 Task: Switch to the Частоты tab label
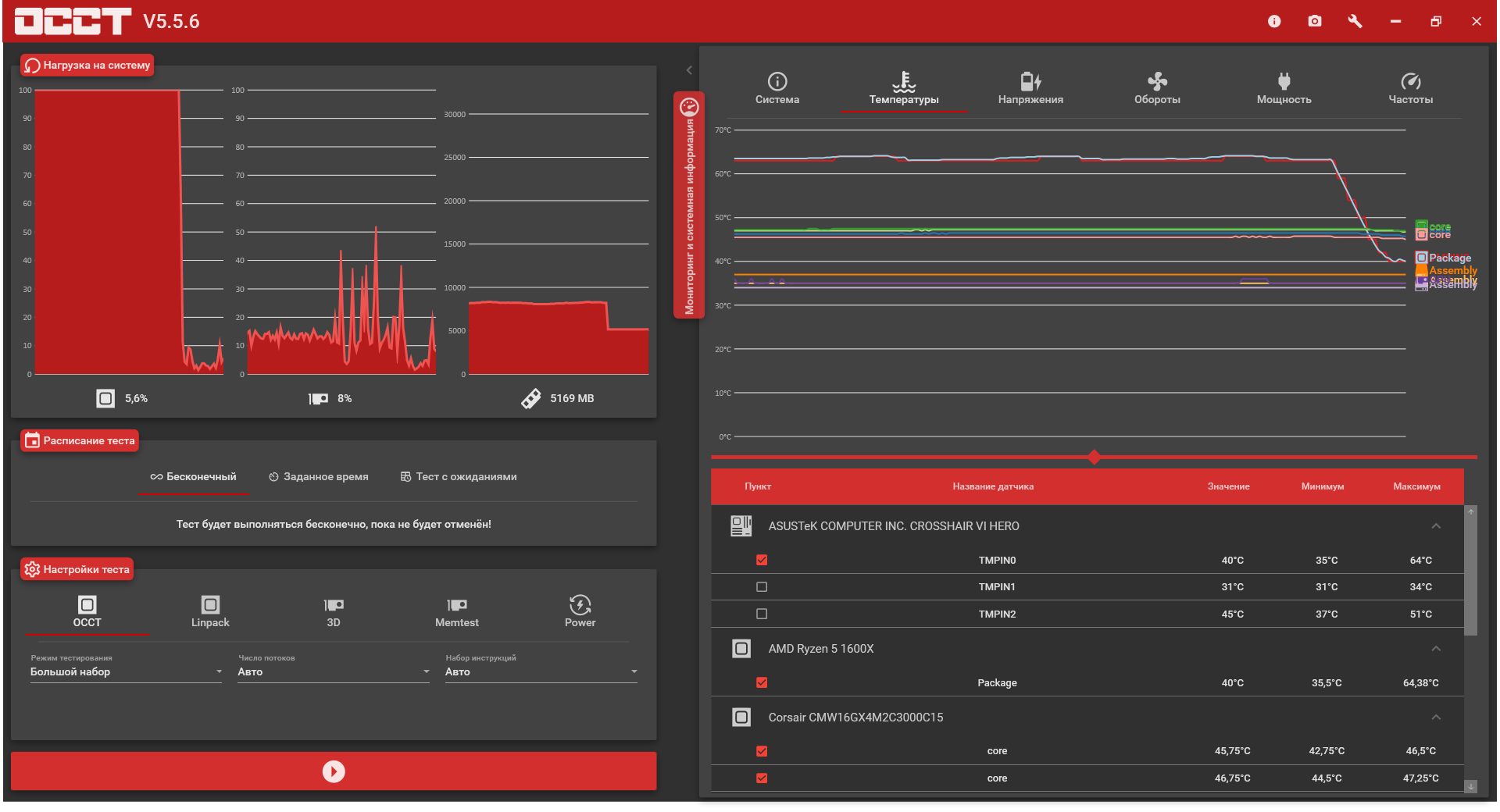point(1410,100)
